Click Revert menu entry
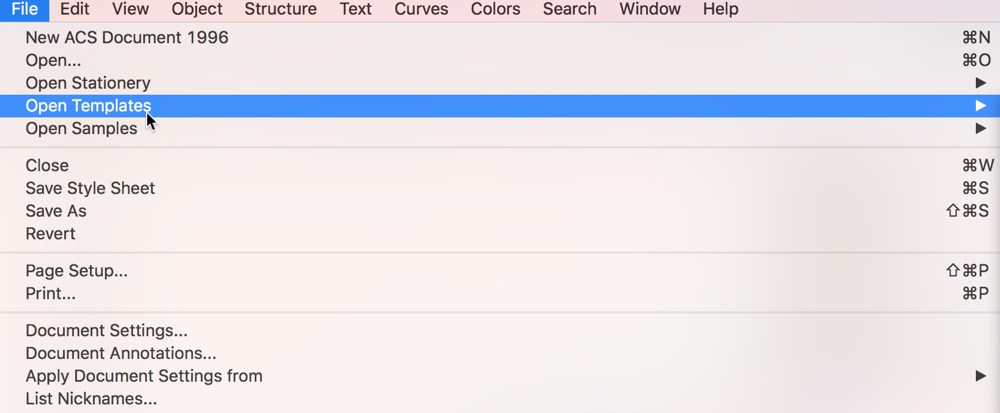1000x413 pixels. pos(50,234)
